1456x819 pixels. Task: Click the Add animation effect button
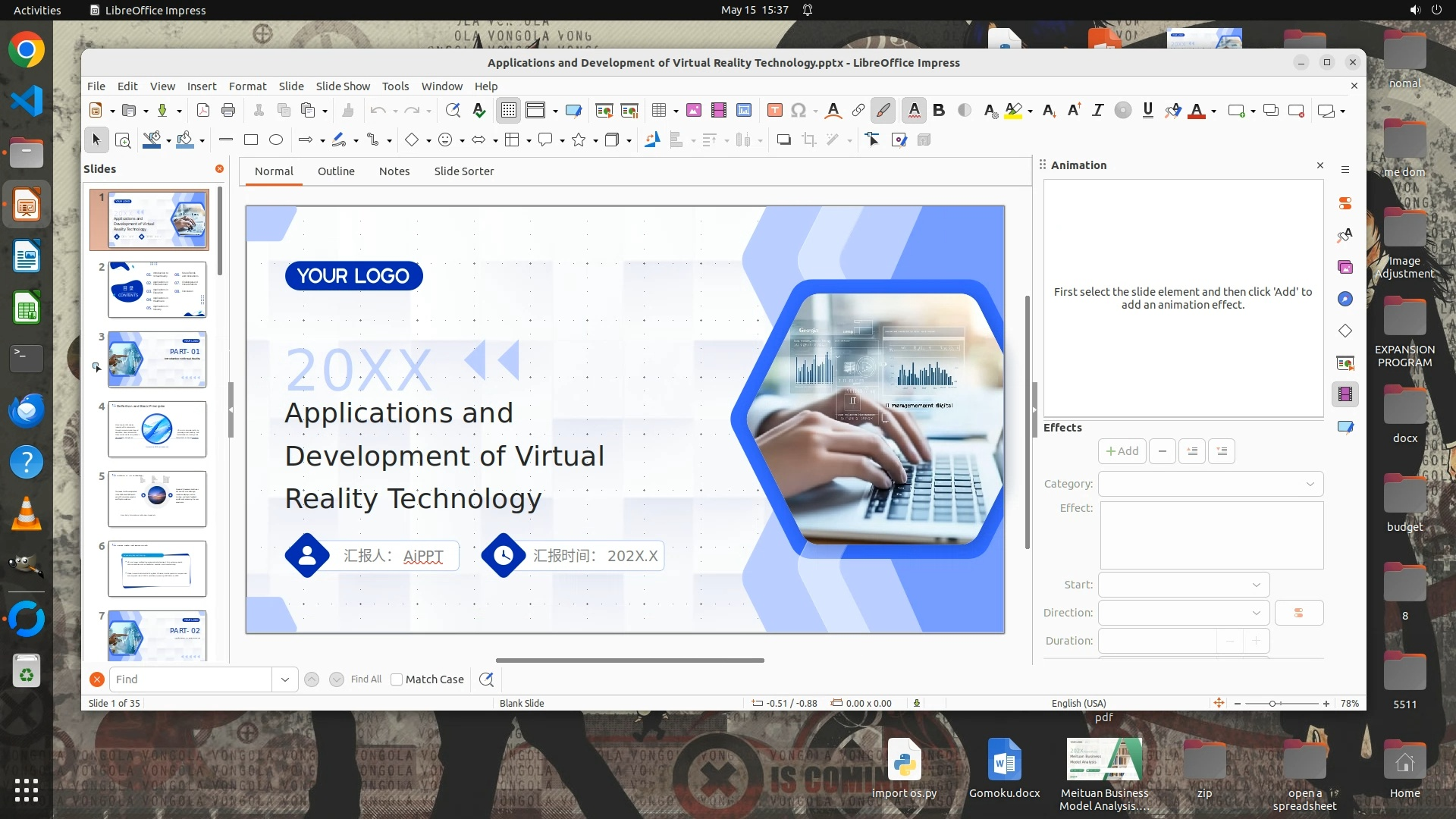click(1122, 451)
